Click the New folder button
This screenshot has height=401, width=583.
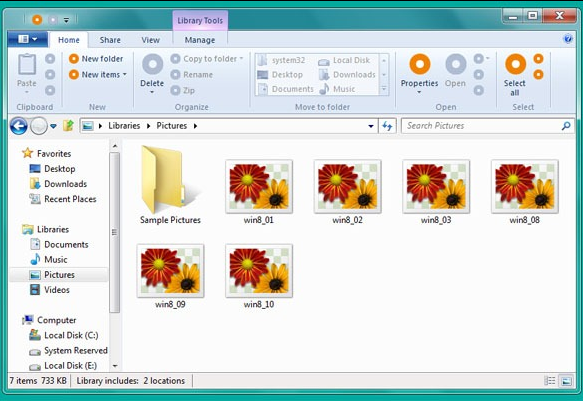(96, 59)
